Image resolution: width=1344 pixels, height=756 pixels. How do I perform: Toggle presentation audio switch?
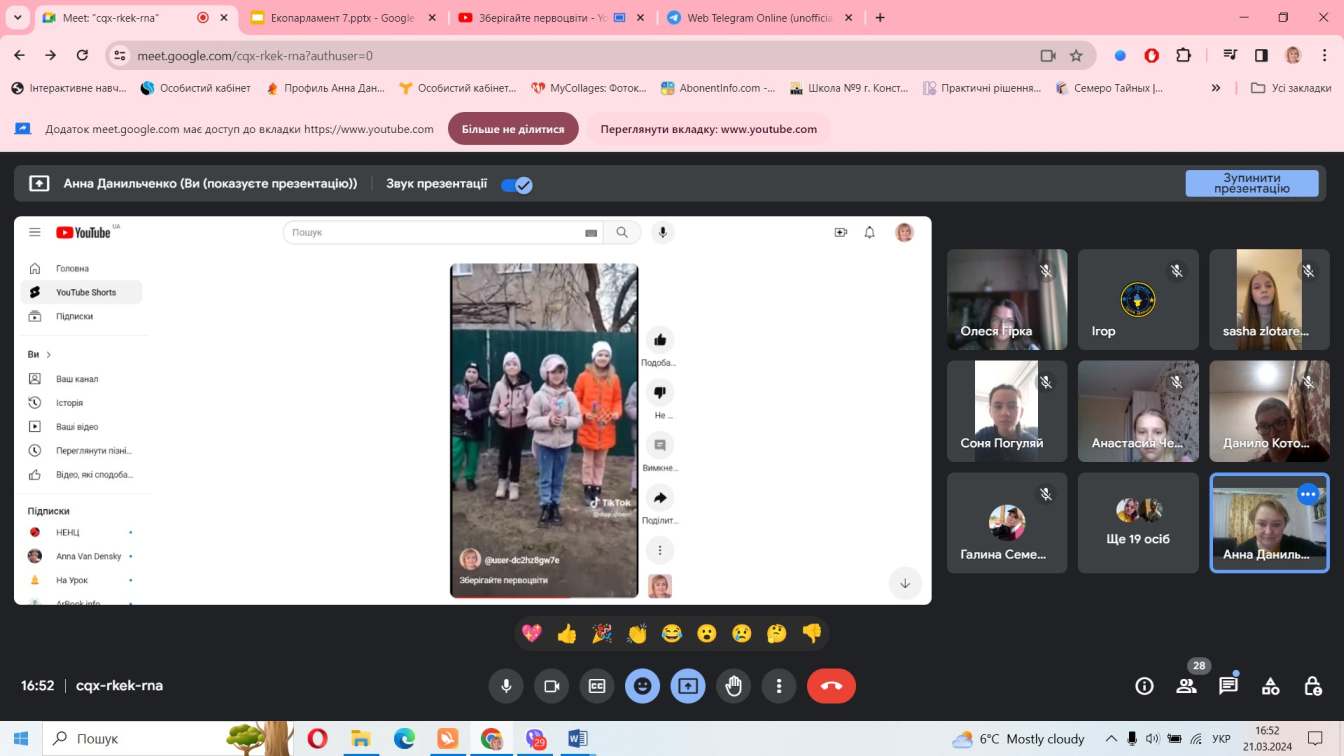pyautogui.click(x=516, y=184)
